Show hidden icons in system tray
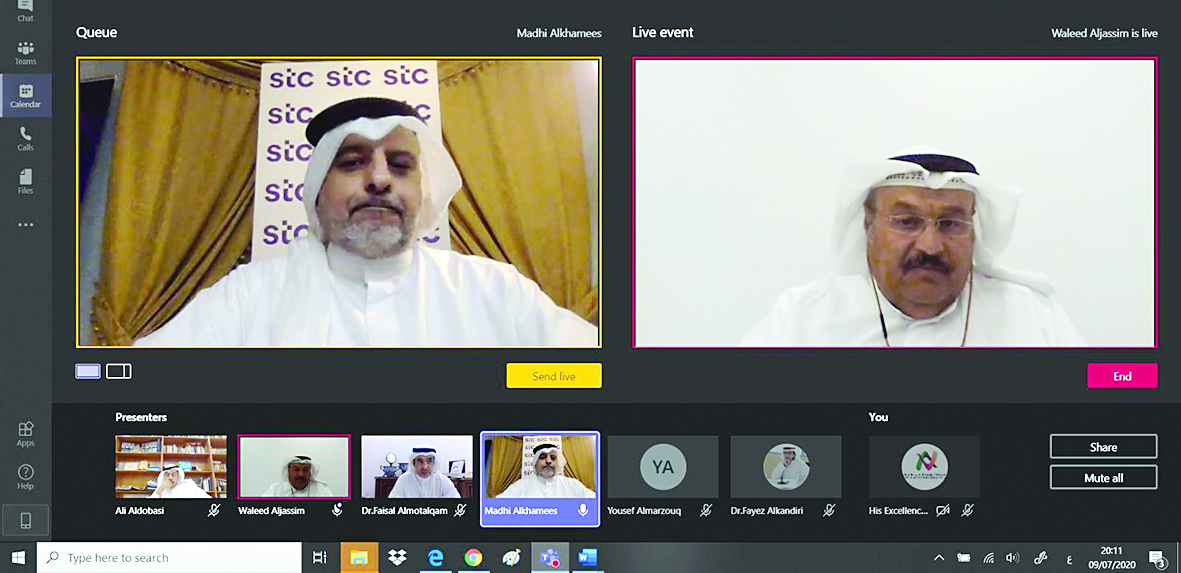The image size is (1181, 573). click(x=938, y=558)
